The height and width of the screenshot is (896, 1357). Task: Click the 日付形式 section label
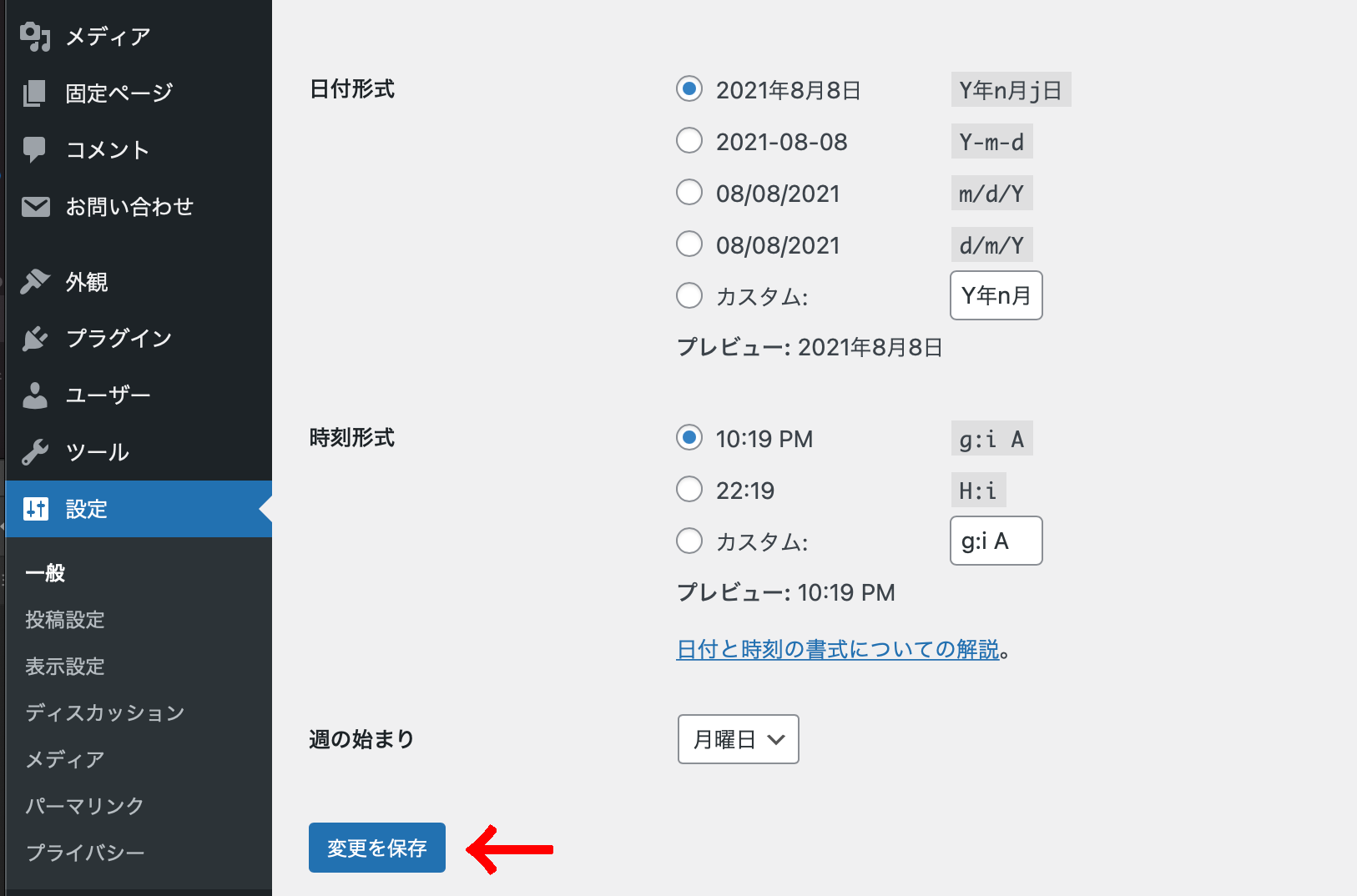tap(352, 89)
